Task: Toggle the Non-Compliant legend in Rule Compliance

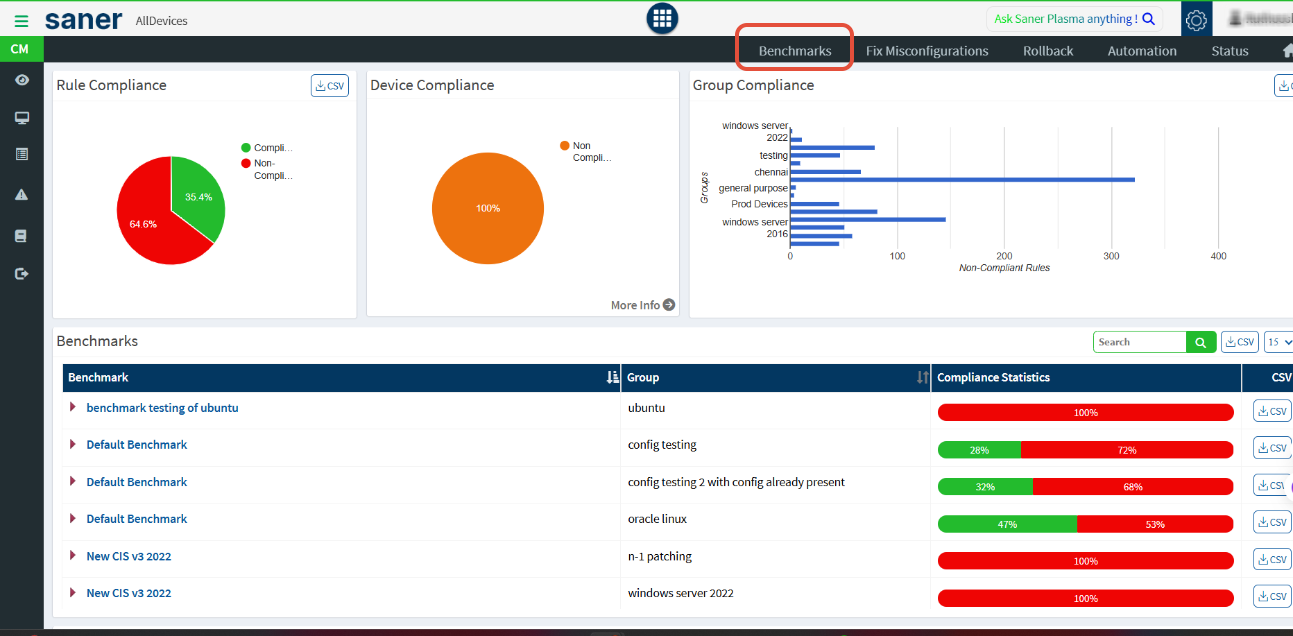Action: click(x=268, y=169)
